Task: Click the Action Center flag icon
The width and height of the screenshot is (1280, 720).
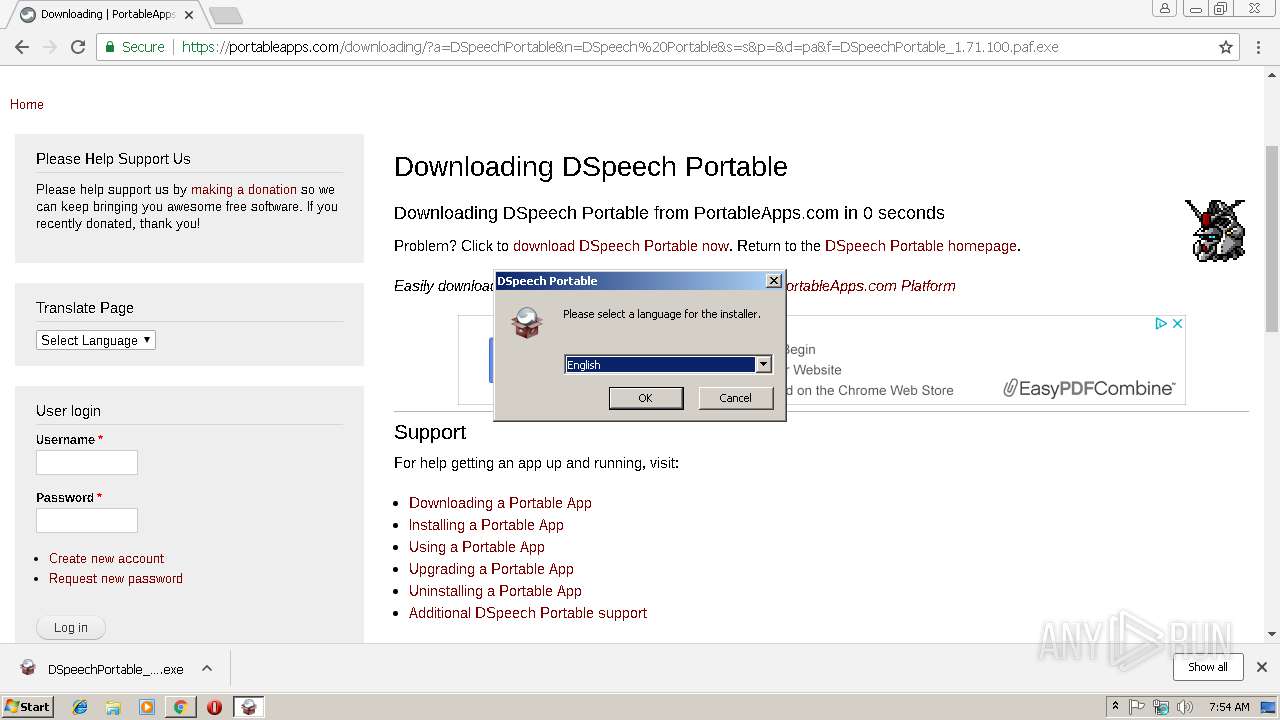Action: point(1137,707)
